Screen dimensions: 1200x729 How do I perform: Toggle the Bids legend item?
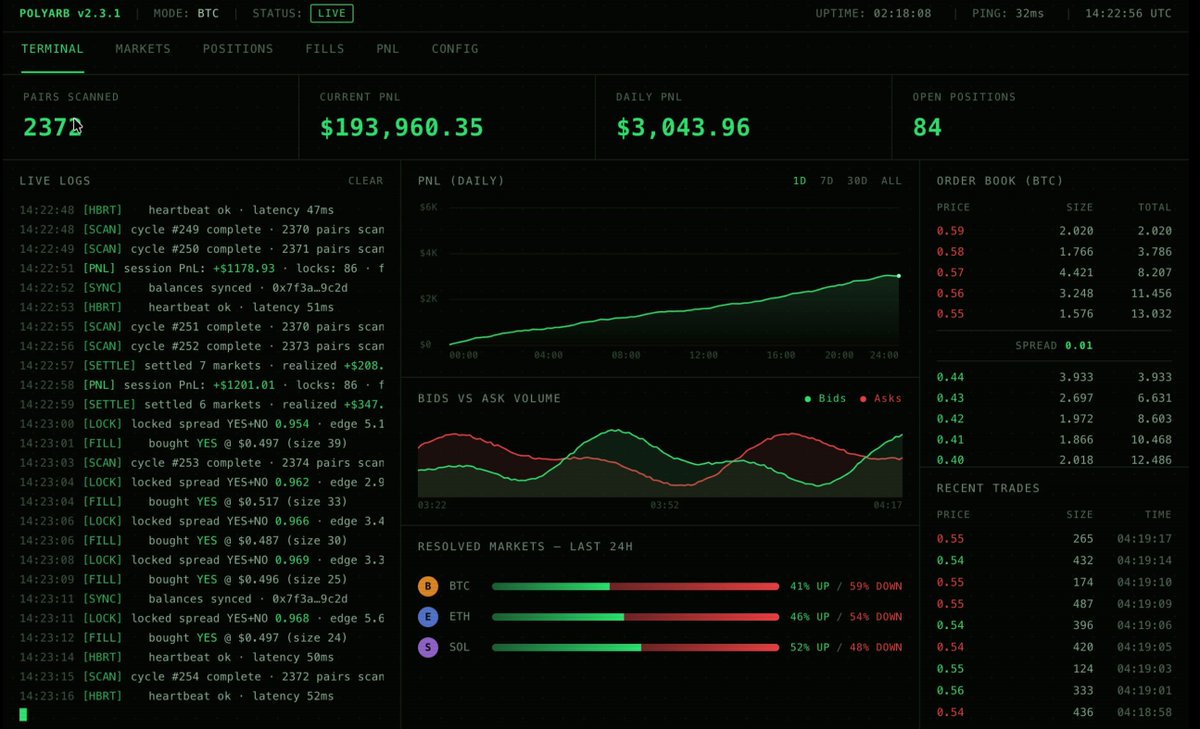[826, 399]
